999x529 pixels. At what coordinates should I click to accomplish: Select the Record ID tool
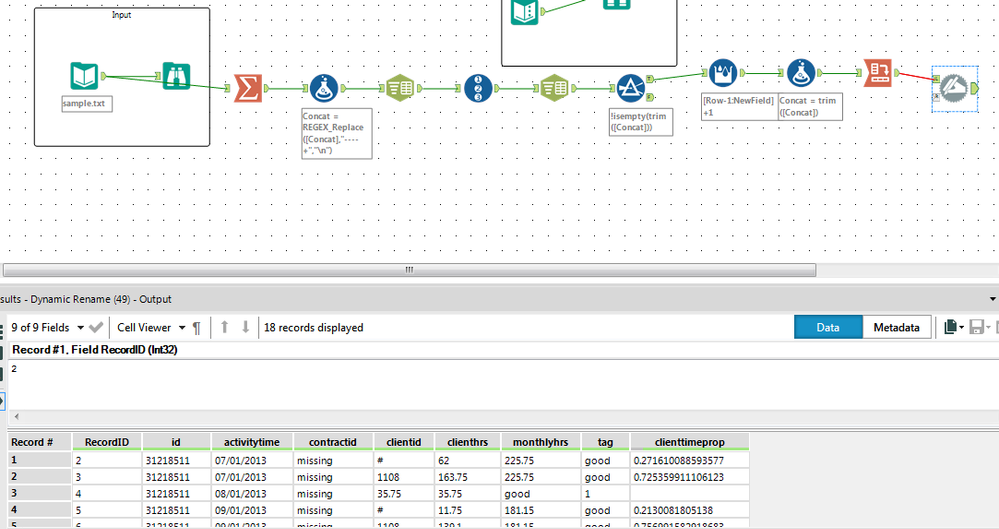point(478,89)
